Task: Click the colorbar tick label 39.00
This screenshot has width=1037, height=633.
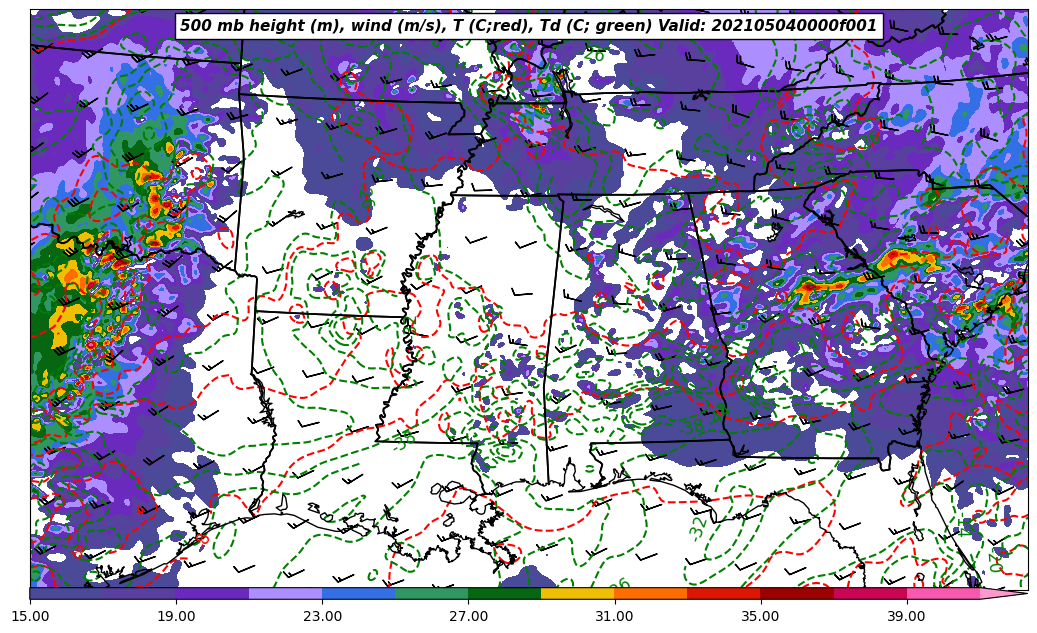Action: pos(907,617)
